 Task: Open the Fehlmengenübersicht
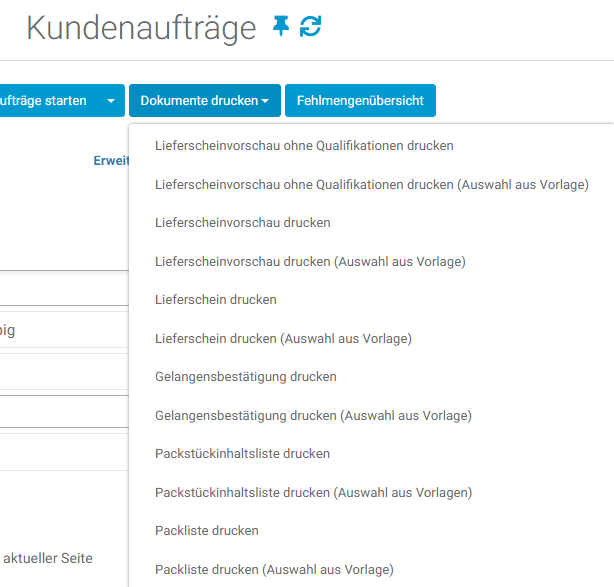pos(360,101)
